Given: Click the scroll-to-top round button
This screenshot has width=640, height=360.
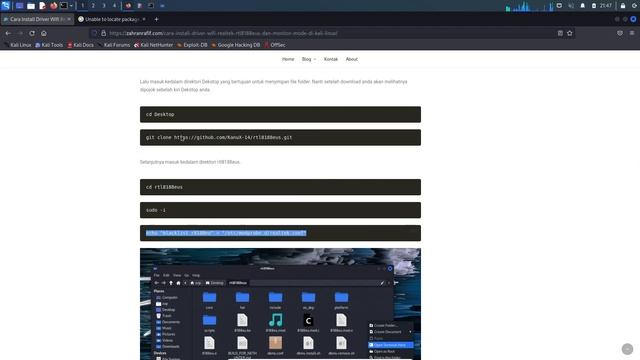Looking at the screenshot, I should (627, 349).
